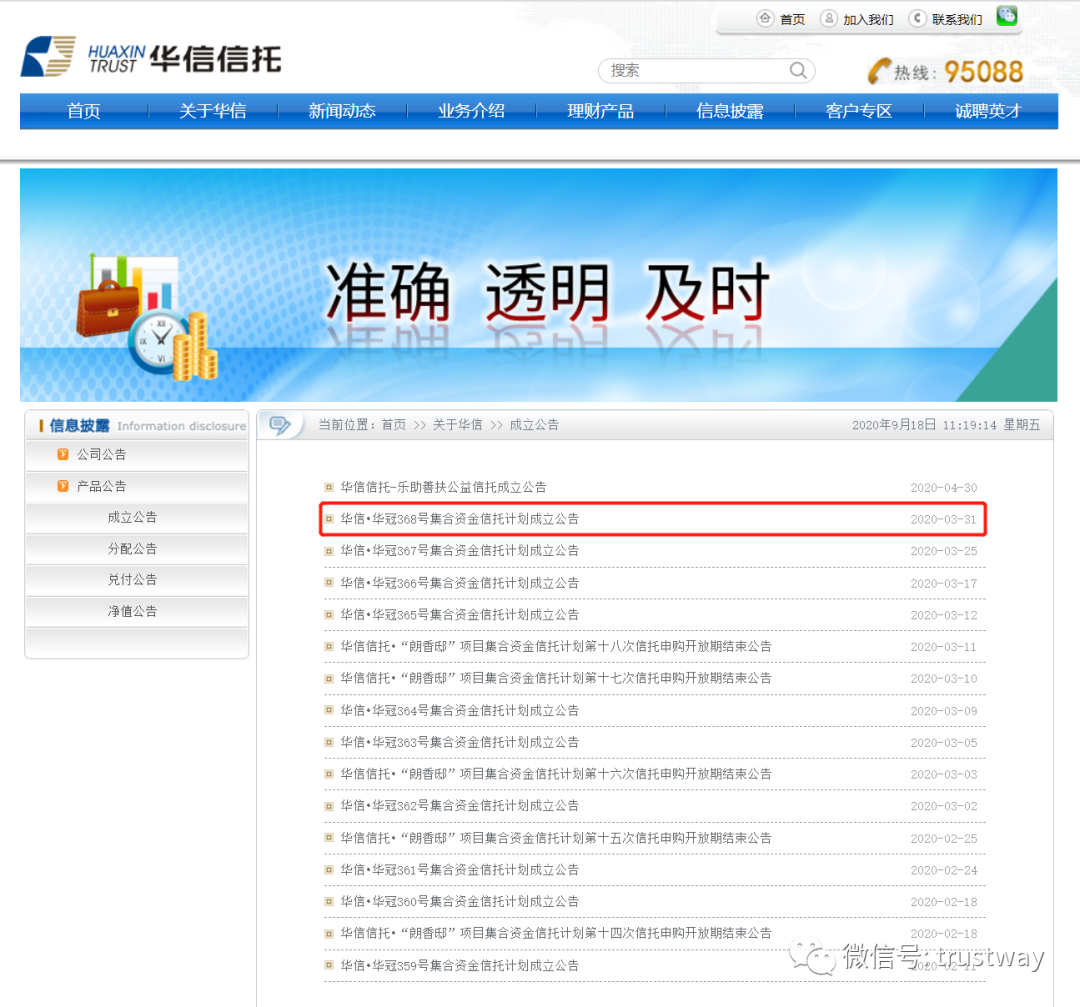This screenshot has width=1080, height=1007.
Task: Click the bullet icon before 华冠364号 announcement
Action: pos(329,710)
